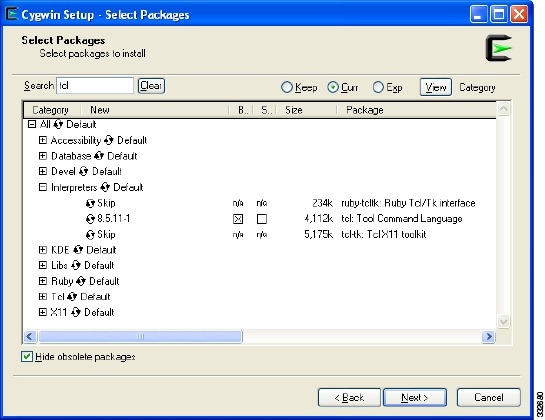Click cycle icon beside Devel category

pos(83,171)
